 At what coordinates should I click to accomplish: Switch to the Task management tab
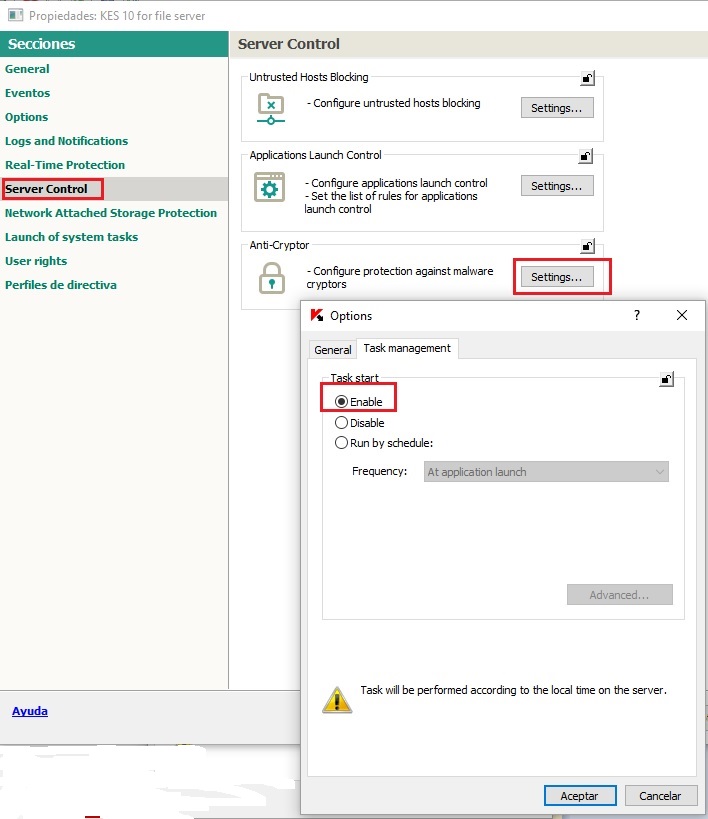coord(407,348)
